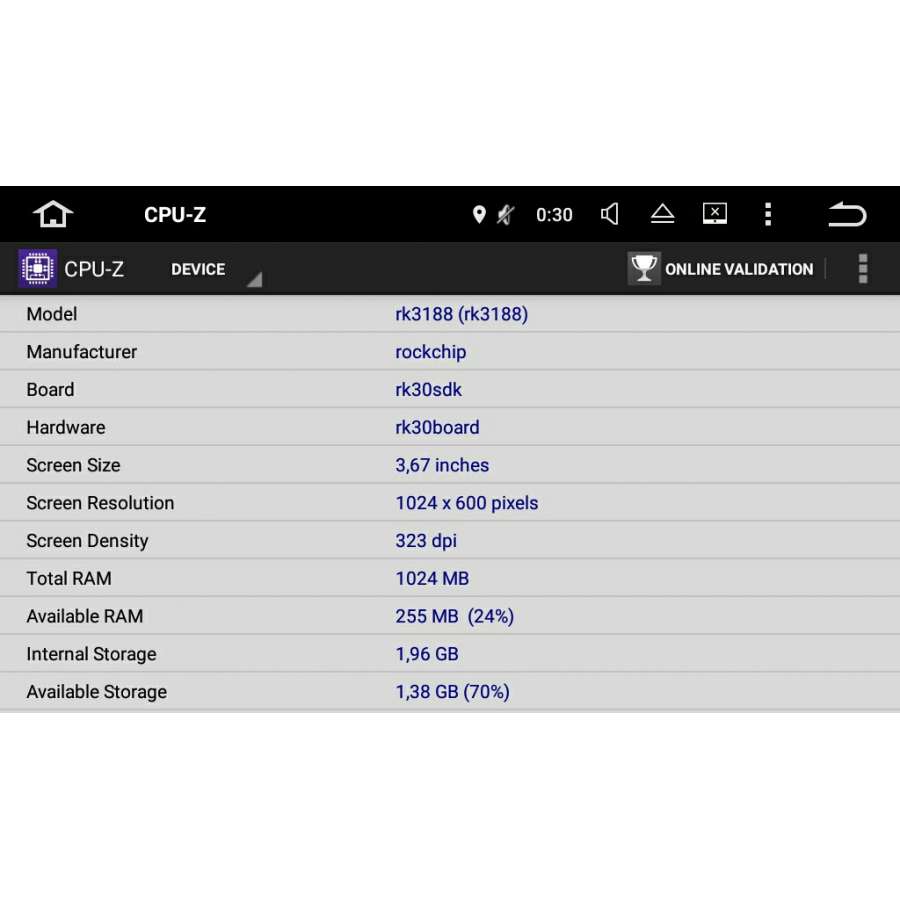Select the Total RAM label
The height and width of the screenshot is (900, 900).
69,579
